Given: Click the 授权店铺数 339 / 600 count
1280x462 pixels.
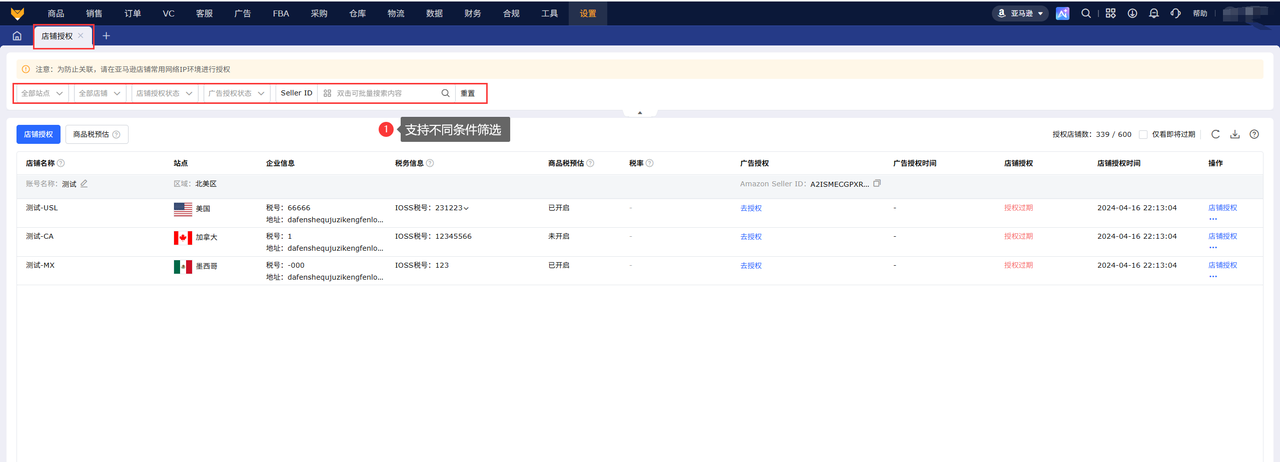Looking at the screenshot, I should (1092, 134).
